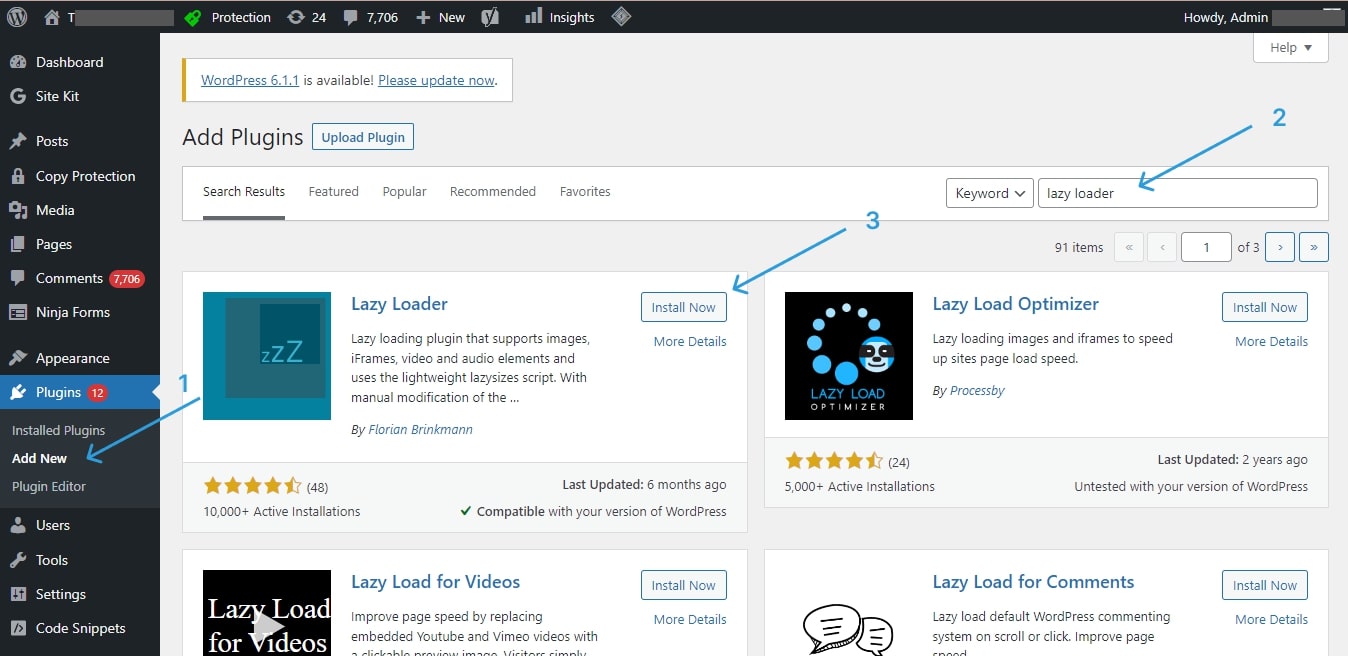
Task: Click the Upload Plugin button
Action: tap(362, 137)
